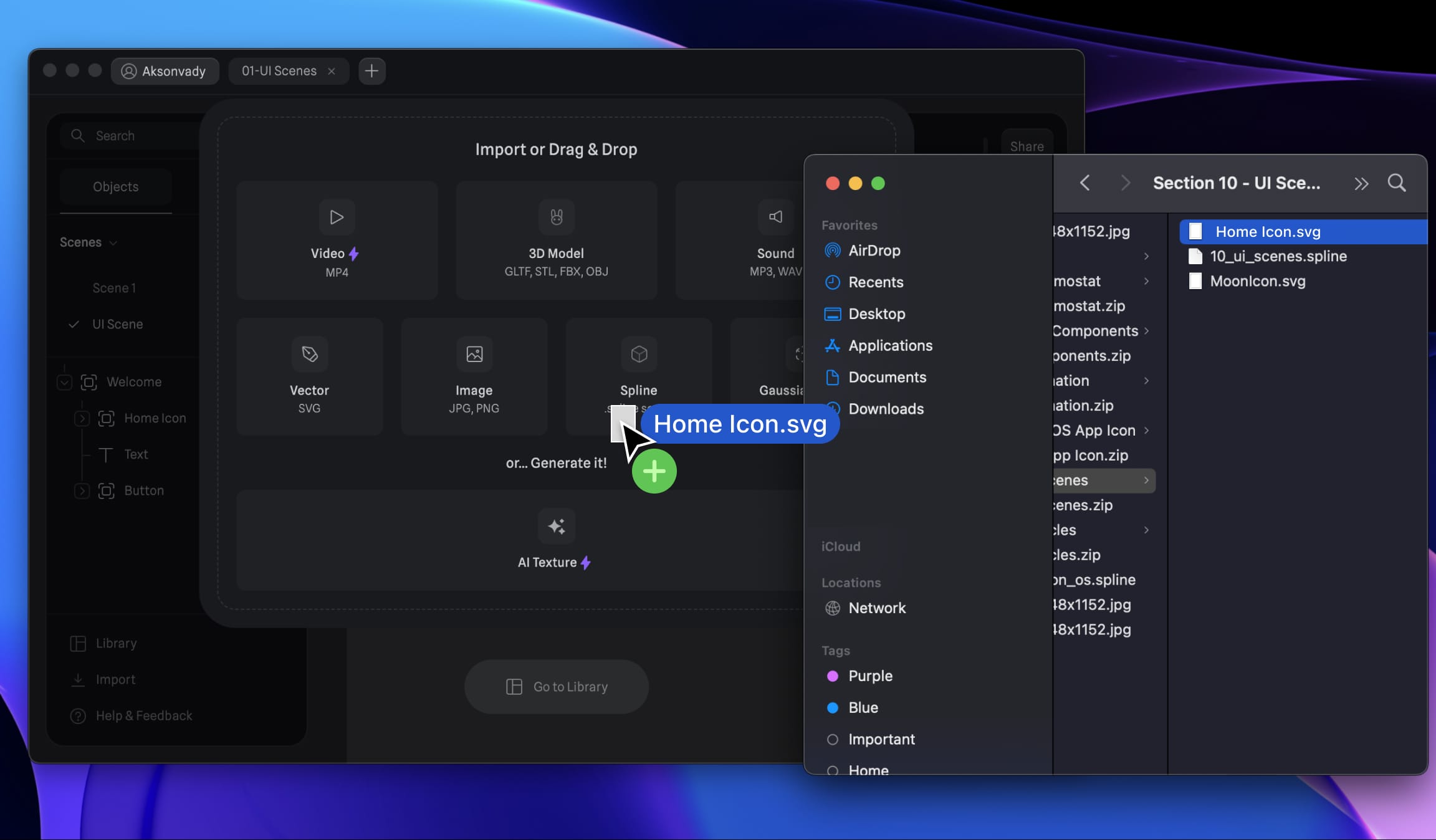Select the Important tag circle
The height and width of the screenshot is (840, 1436).
coord(833,740)
